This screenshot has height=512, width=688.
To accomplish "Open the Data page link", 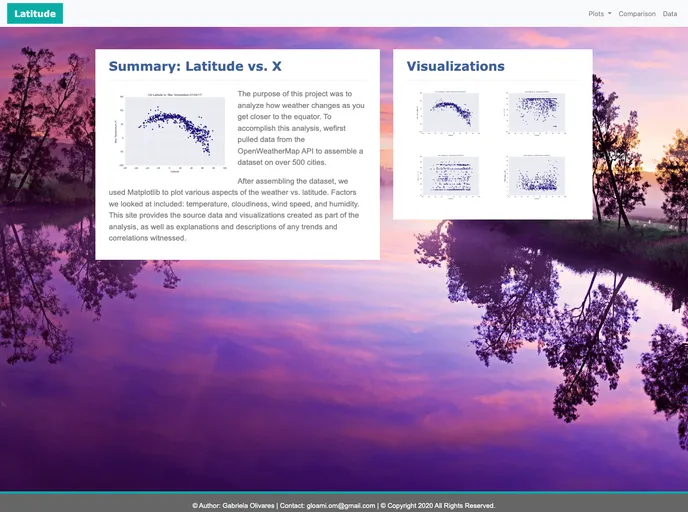I will click(x=670, y=14).
